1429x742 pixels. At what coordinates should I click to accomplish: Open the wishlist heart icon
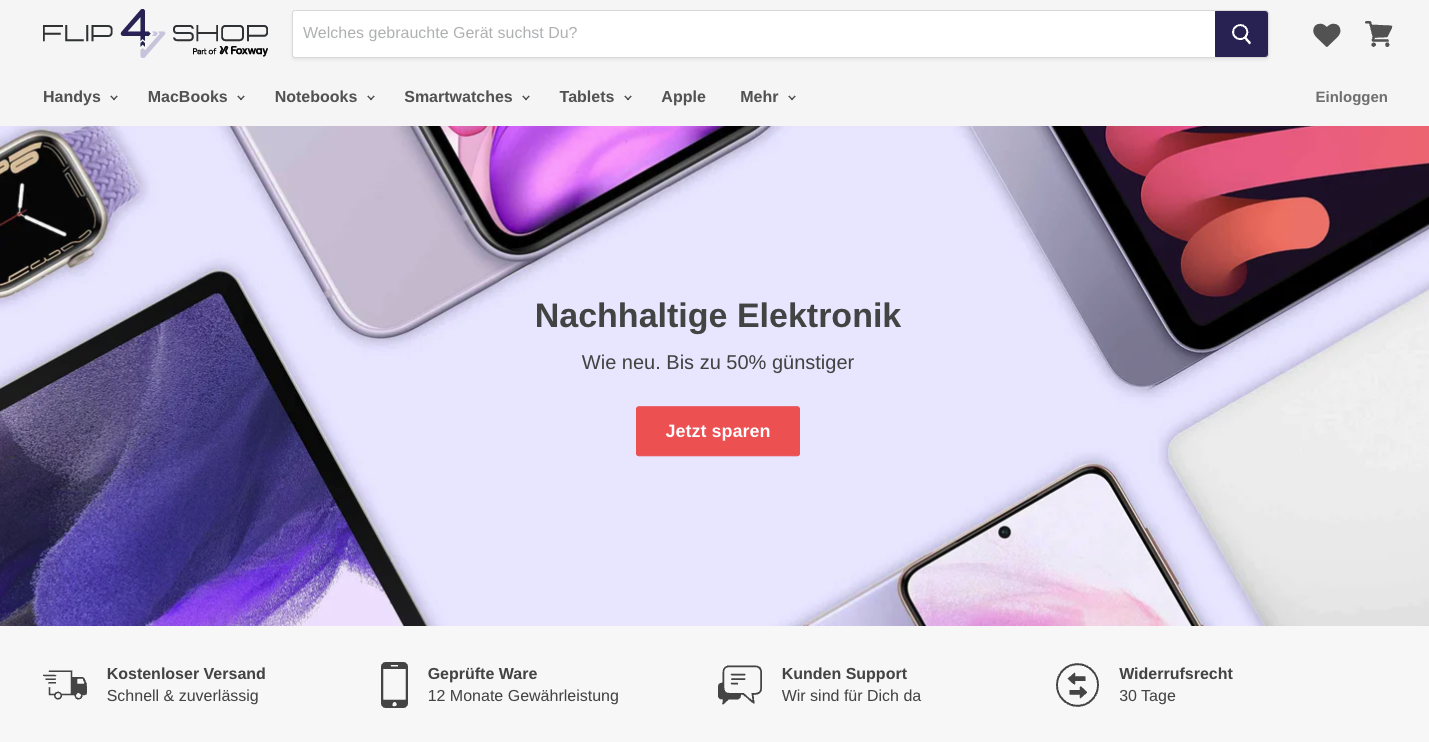(1326, 35)
